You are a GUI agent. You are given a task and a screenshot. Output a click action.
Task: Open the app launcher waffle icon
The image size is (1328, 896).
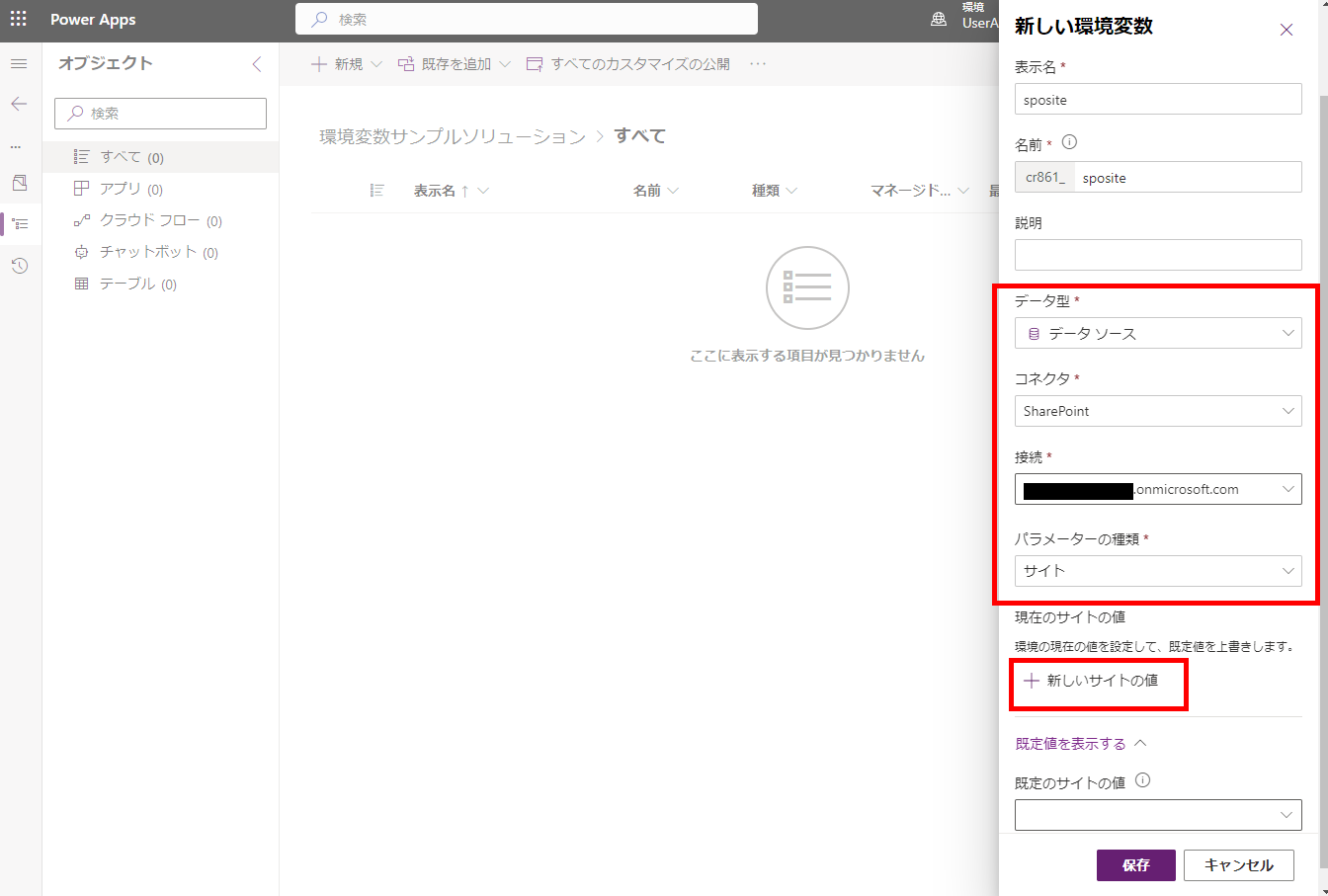click(19, 20)
